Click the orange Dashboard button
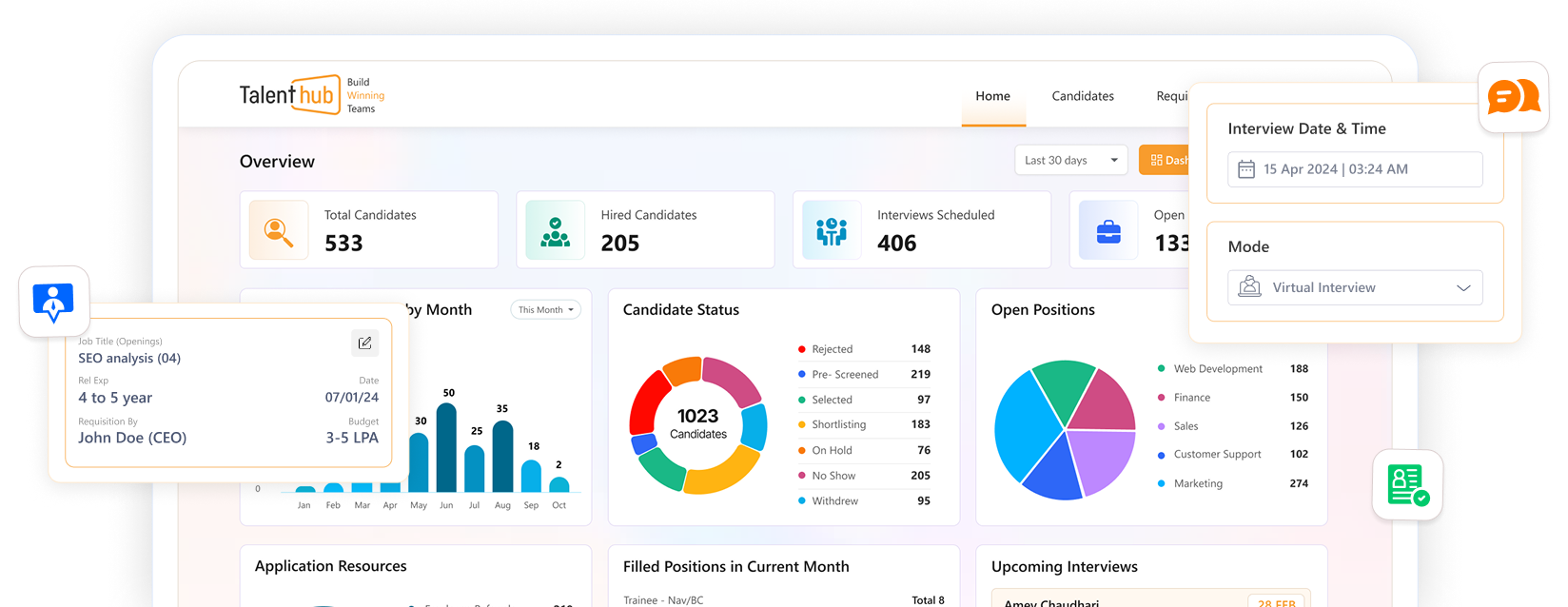This screenshot has width=1568, height=607. (1166, 161)
